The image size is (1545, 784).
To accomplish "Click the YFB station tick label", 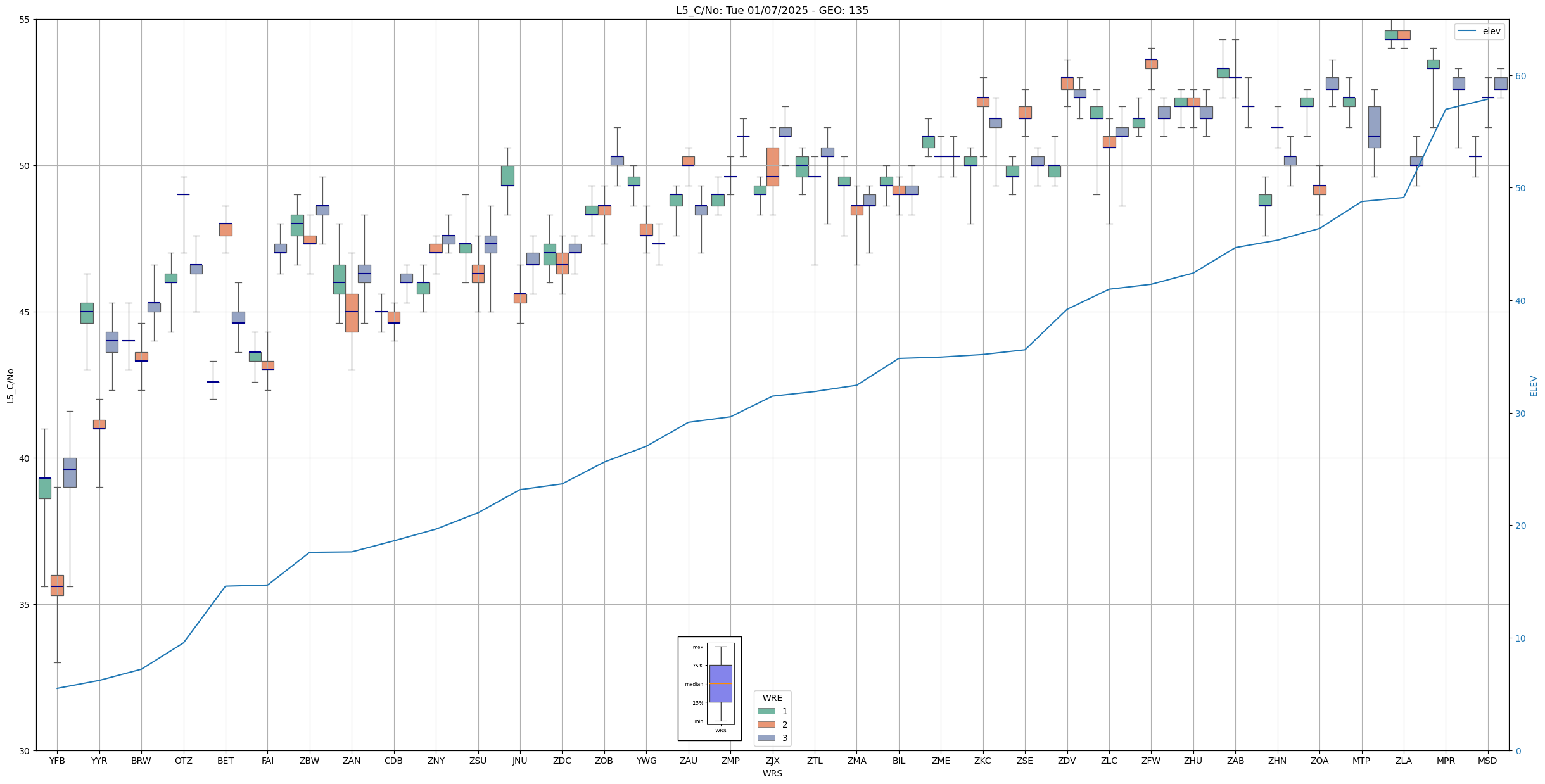I will click(x=57, y=761).
